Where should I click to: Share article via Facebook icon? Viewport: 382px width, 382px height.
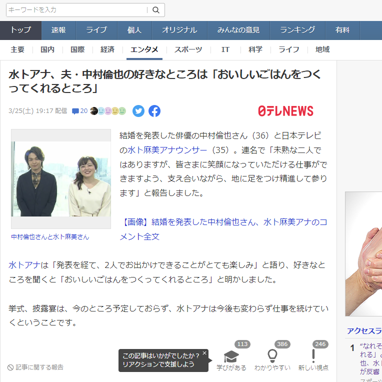(154, 111)
